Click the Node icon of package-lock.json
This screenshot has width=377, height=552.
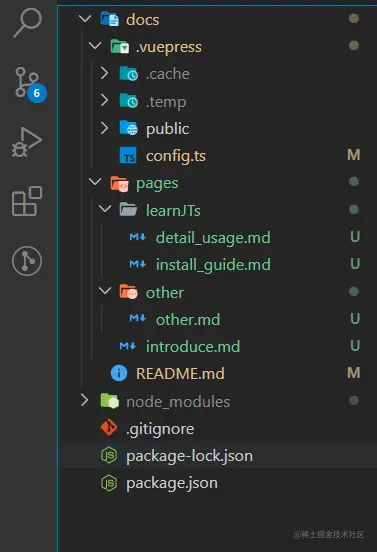(x=109, y=455)
